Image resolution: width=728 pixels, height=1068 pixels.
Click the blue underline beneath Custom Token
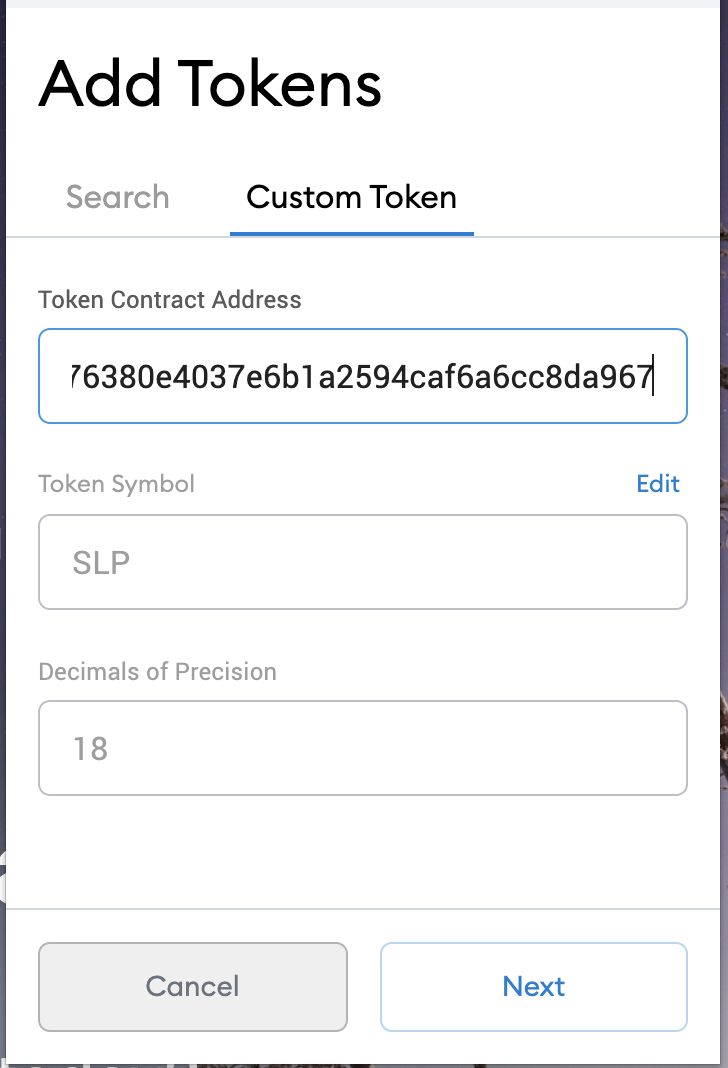tap(351, 234)
